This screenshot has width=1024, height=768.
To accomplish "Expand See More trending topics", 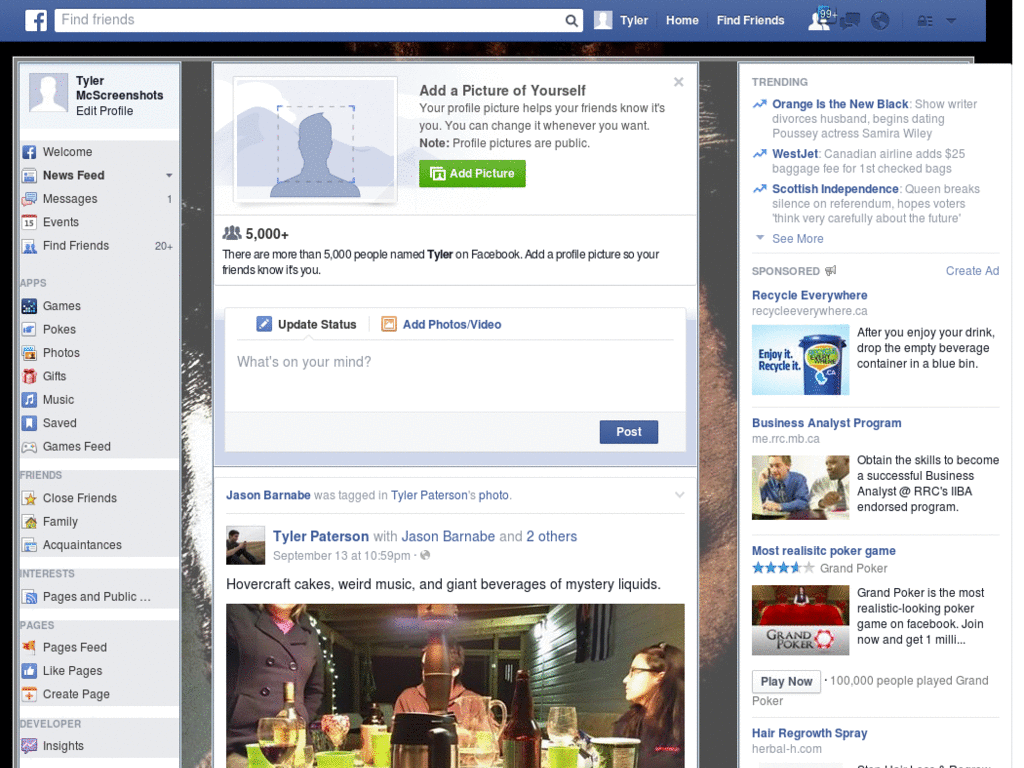I will 797,239.
